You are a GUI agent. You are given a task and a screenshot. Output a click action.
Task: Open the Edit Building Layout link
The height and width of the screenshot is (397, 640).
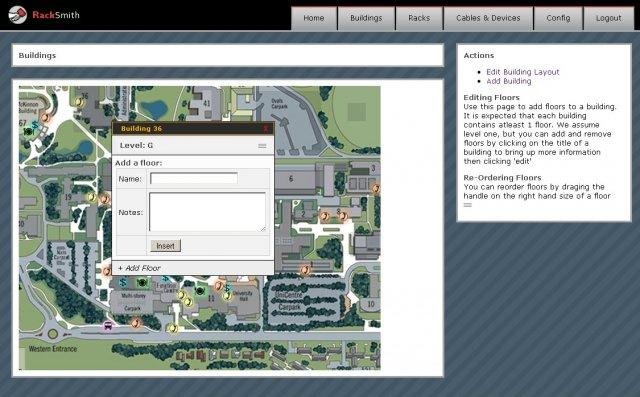522,72
